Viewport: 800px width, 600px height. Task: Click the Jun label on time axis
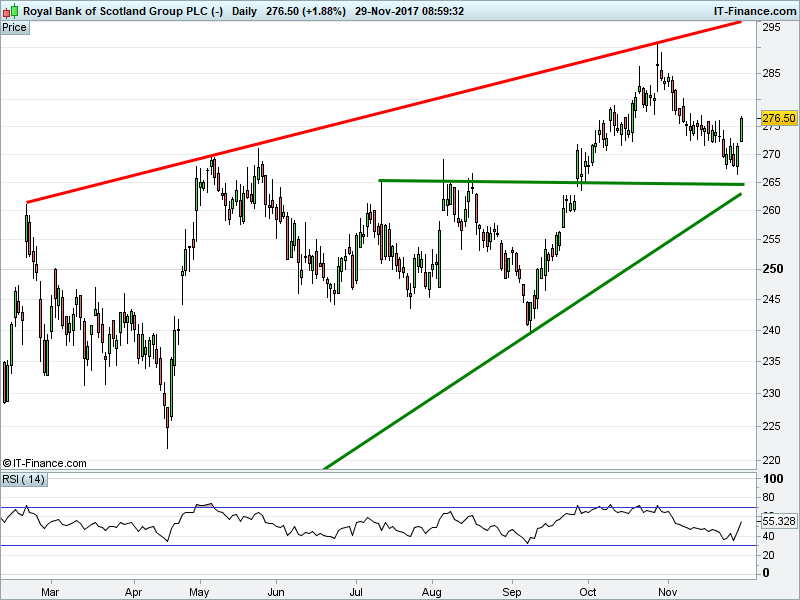(x=276, y=592)
